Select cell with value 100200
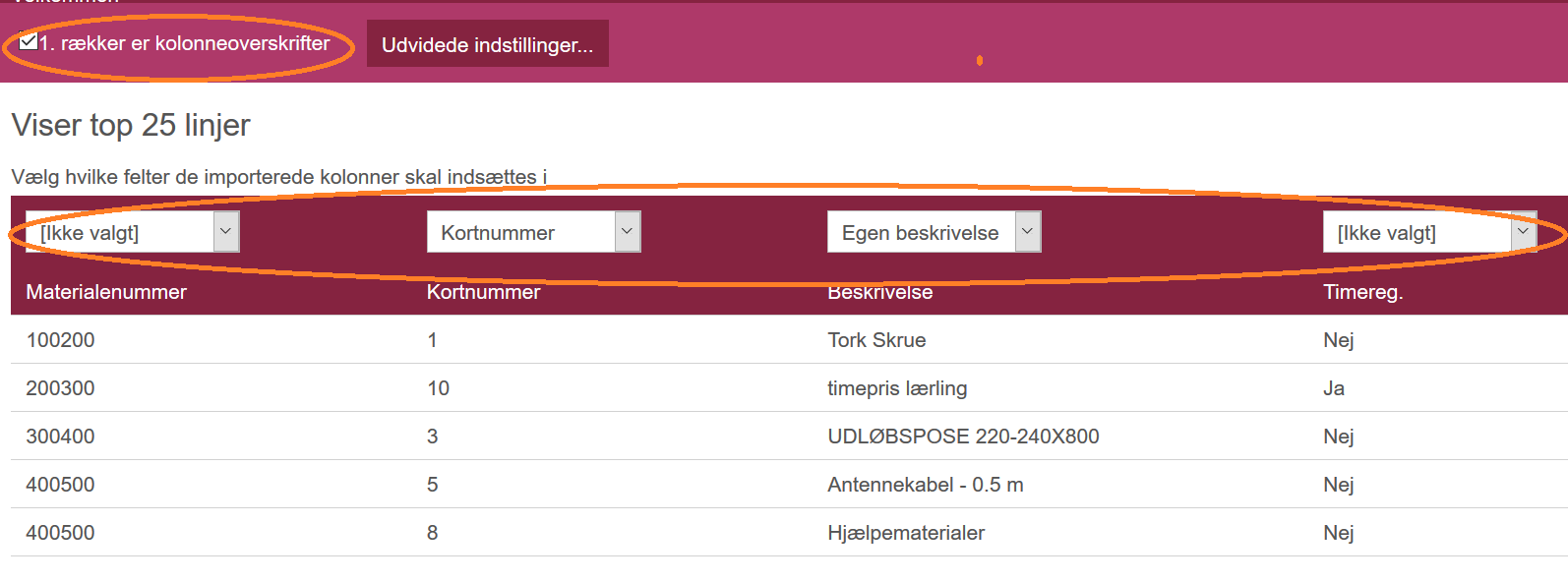The width and height of the screenshot is (1568, 583). (60, 340)
